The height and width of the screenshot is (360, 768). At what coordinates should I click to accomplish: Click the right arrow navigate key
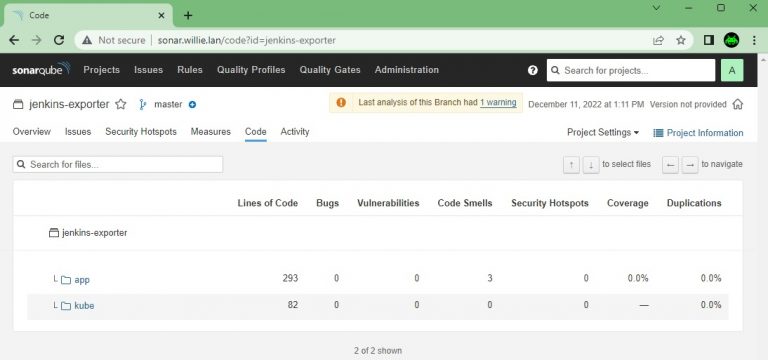coord(690,165)
